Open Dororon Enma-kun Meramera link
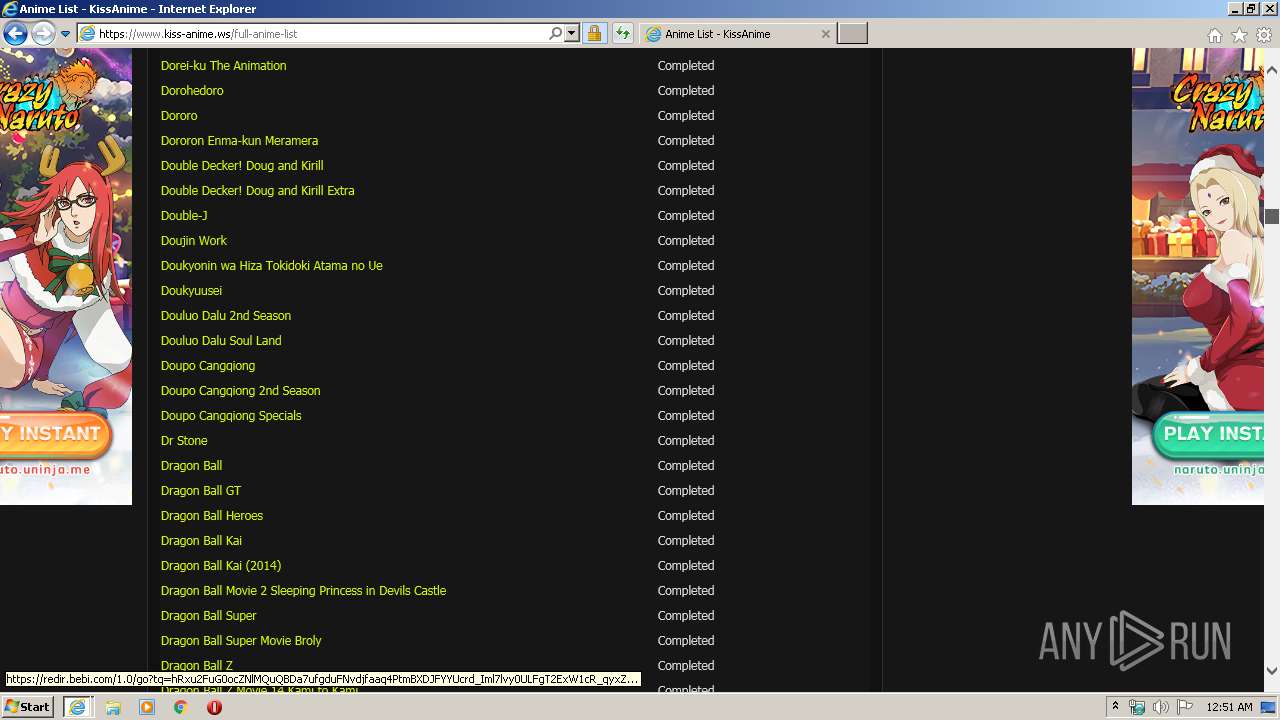1280x720 pixels. (239, 141)
